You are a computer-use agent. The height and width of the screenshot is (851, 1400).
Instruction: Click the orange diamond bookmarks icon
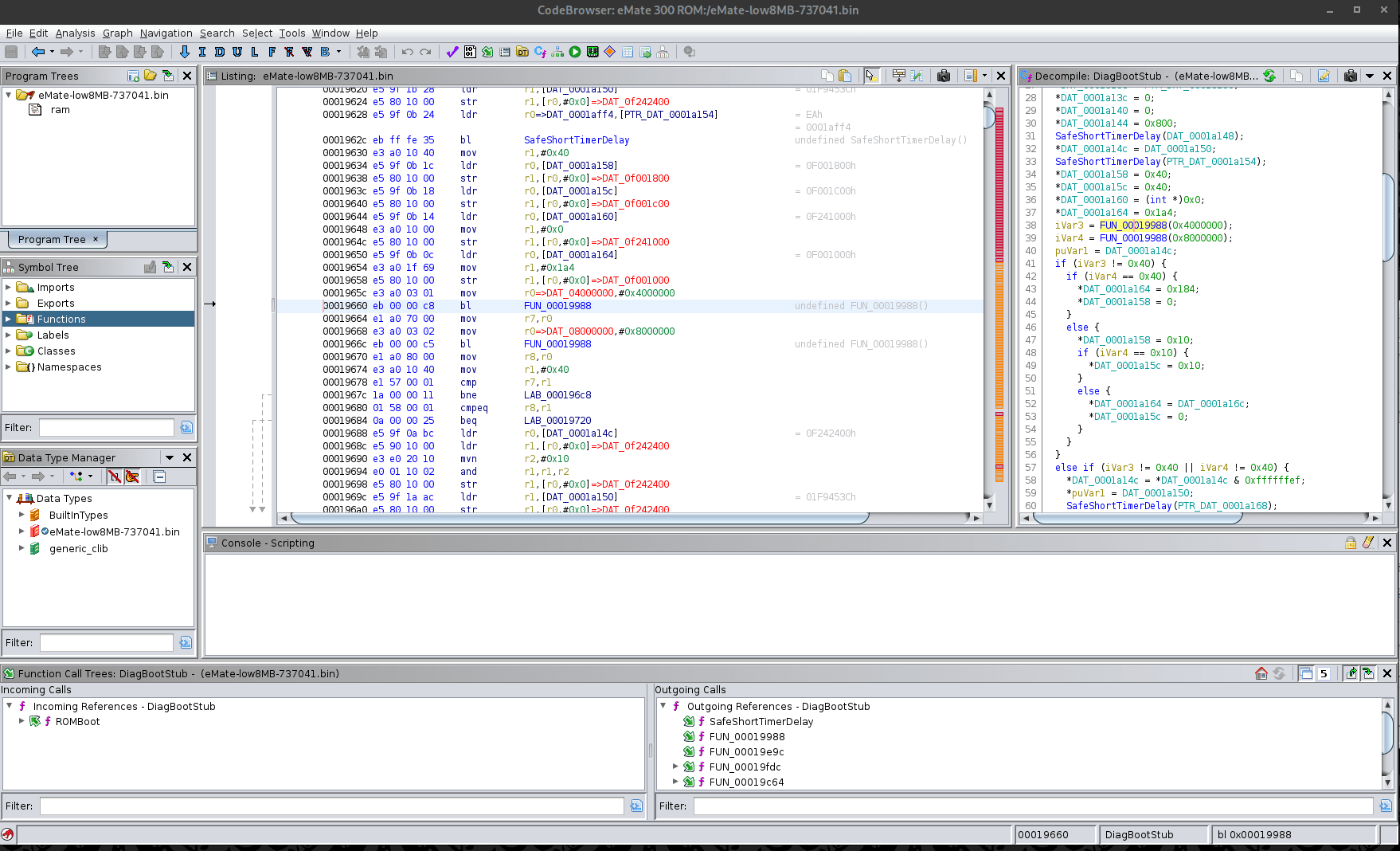[x=610, y=52]
